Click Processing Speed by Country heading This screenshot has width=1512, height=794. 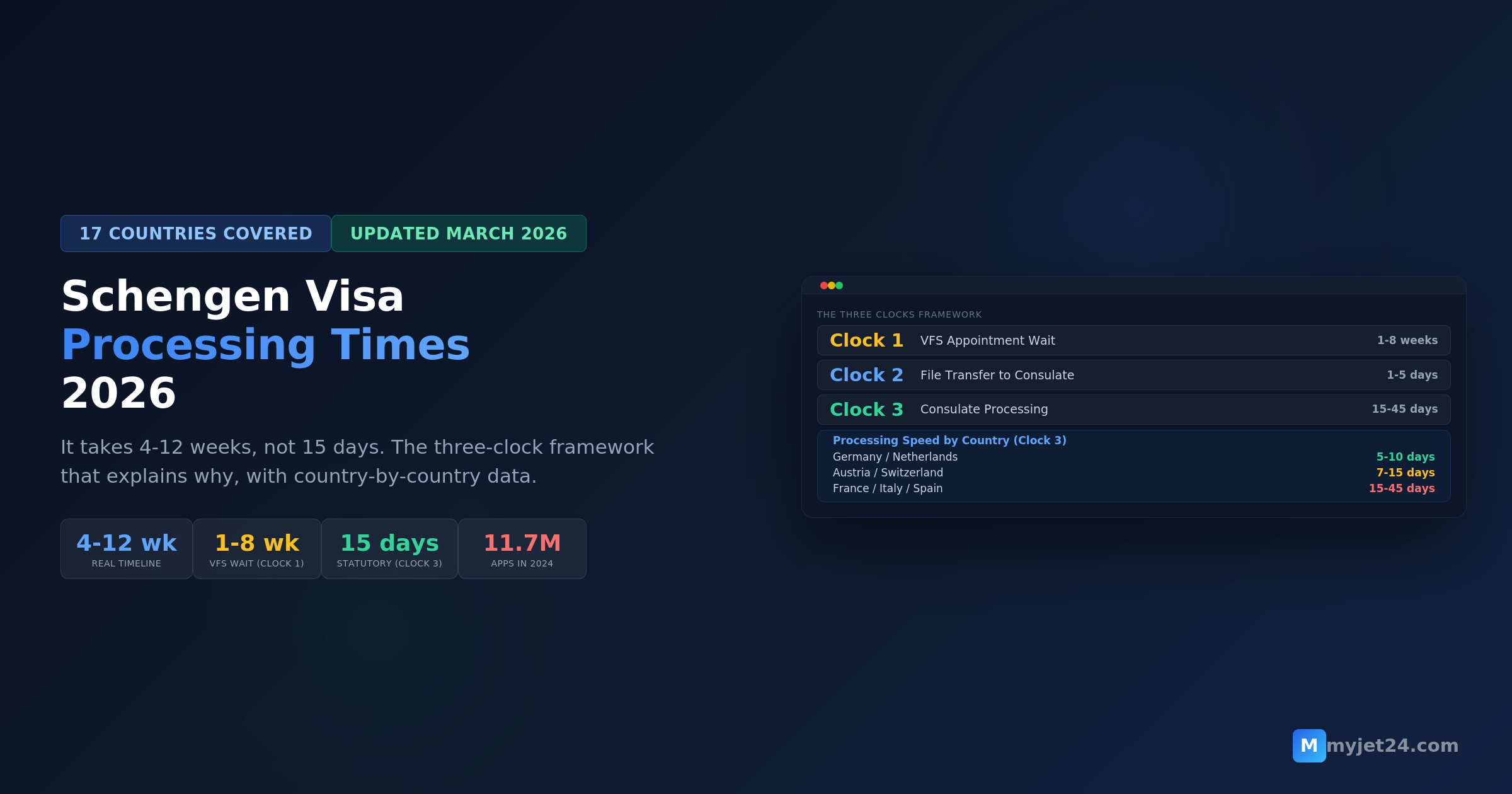(x=949, y=440)
